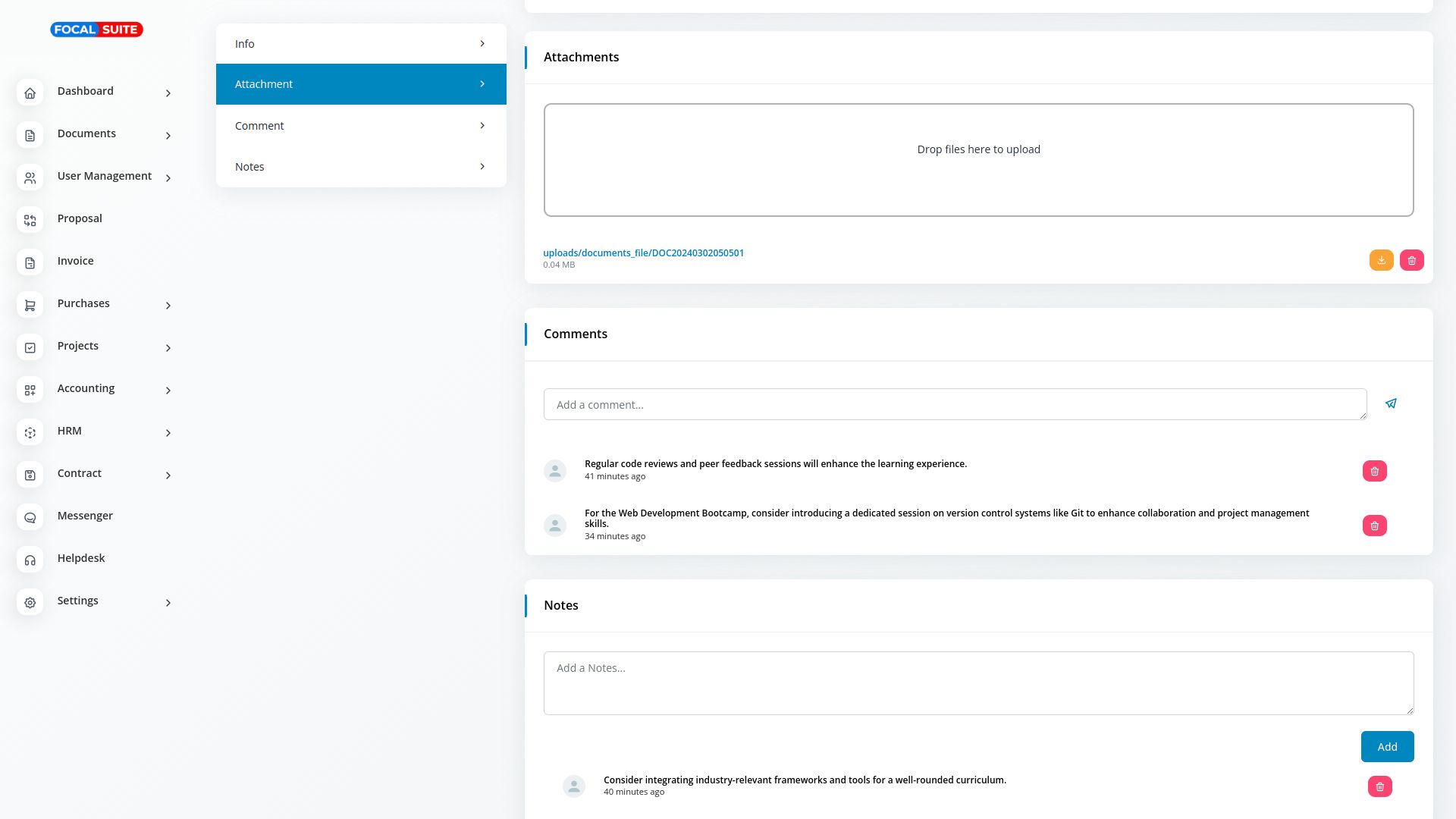Viewport: 1456px width, 819px height.
Task: Expand the HRM sidebar menu
Action: point(168,433)
